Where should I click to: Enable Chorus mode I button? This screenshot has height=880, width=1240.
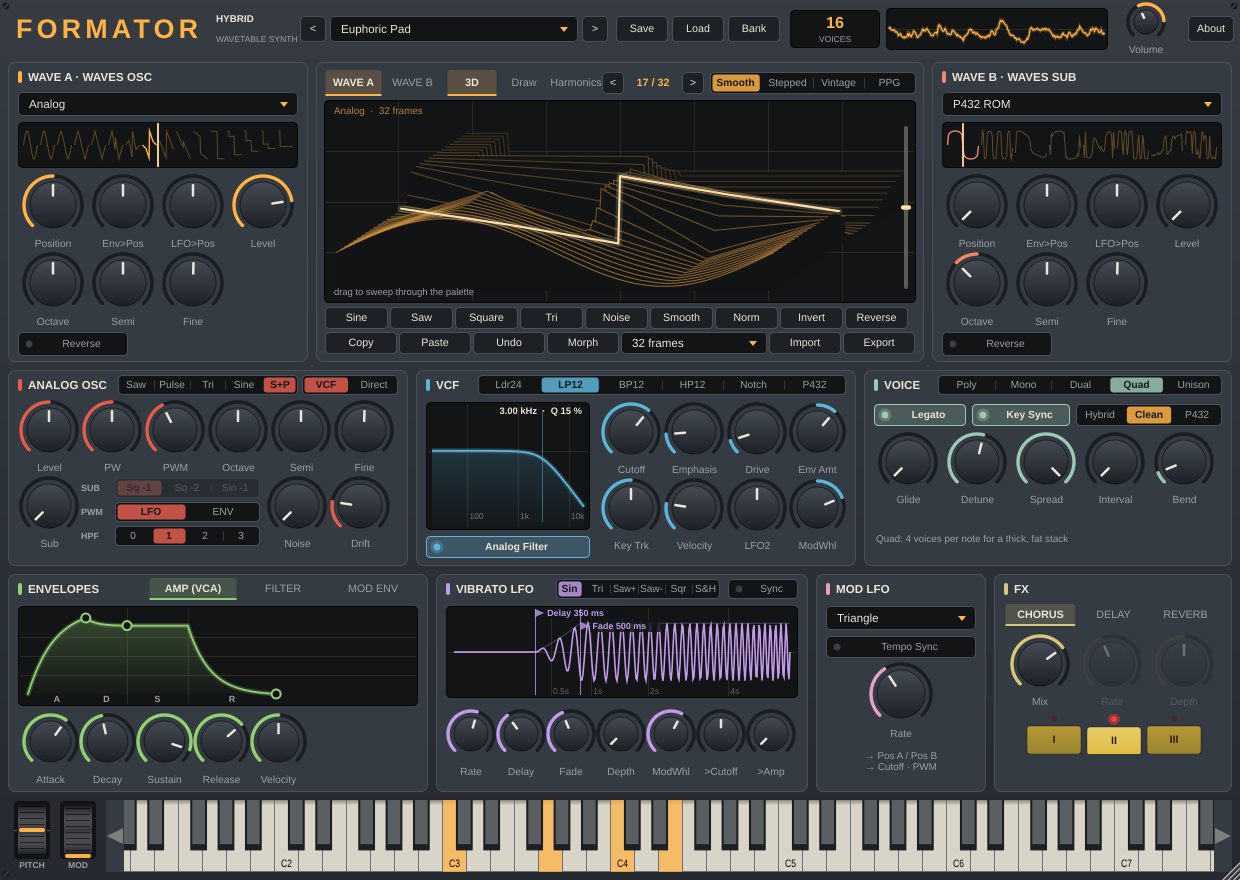[1054, 740]
